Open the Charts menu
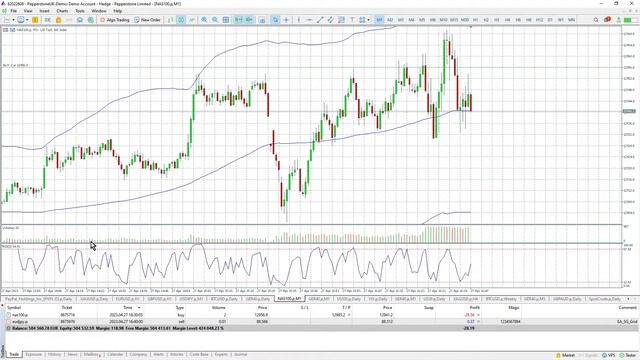The height and width of the screenshot is (360, 640). click(x=62, y=11)
